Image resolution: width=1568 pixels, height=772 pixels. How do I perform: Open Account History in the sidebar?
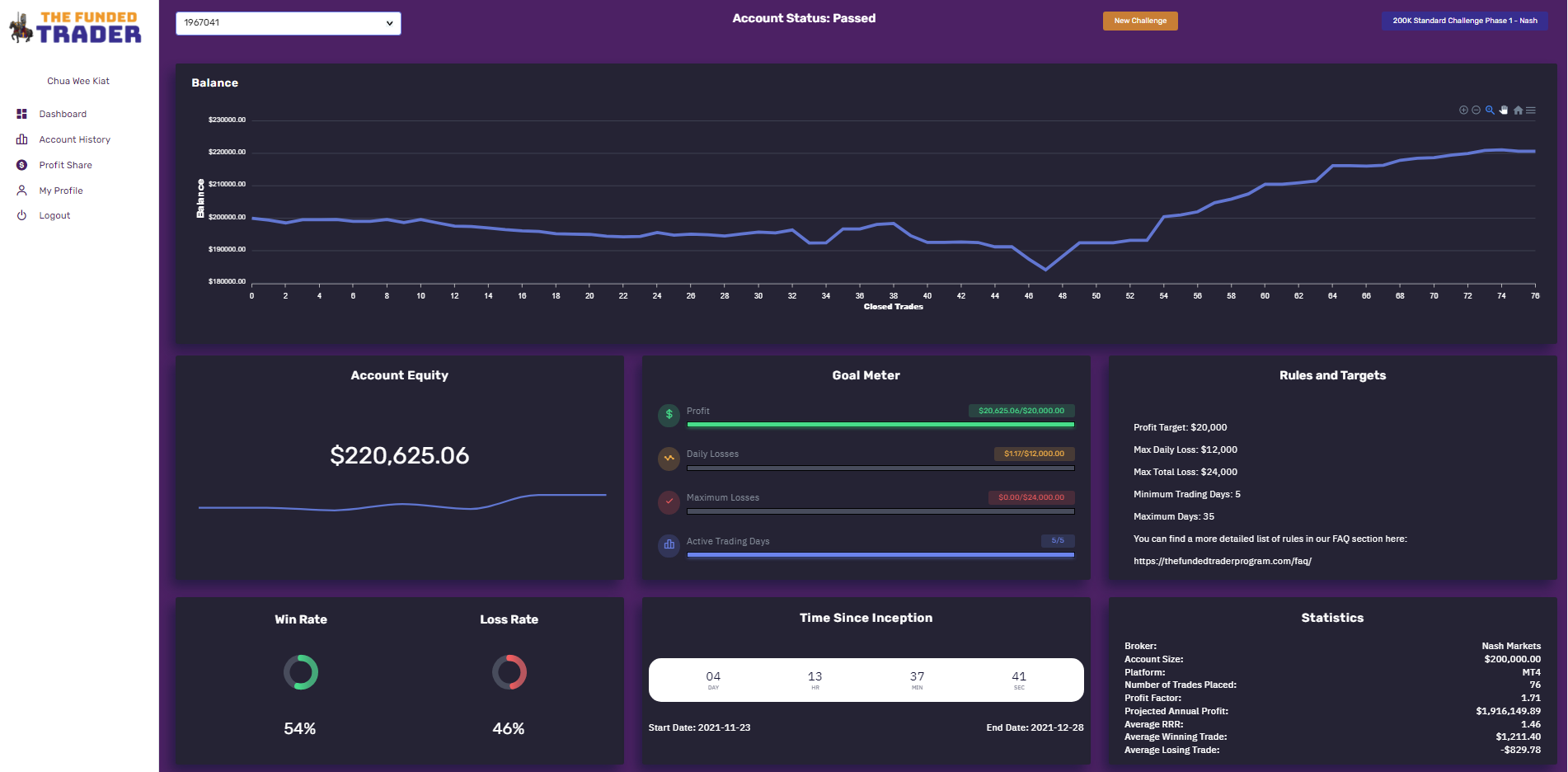pos(75,139)
